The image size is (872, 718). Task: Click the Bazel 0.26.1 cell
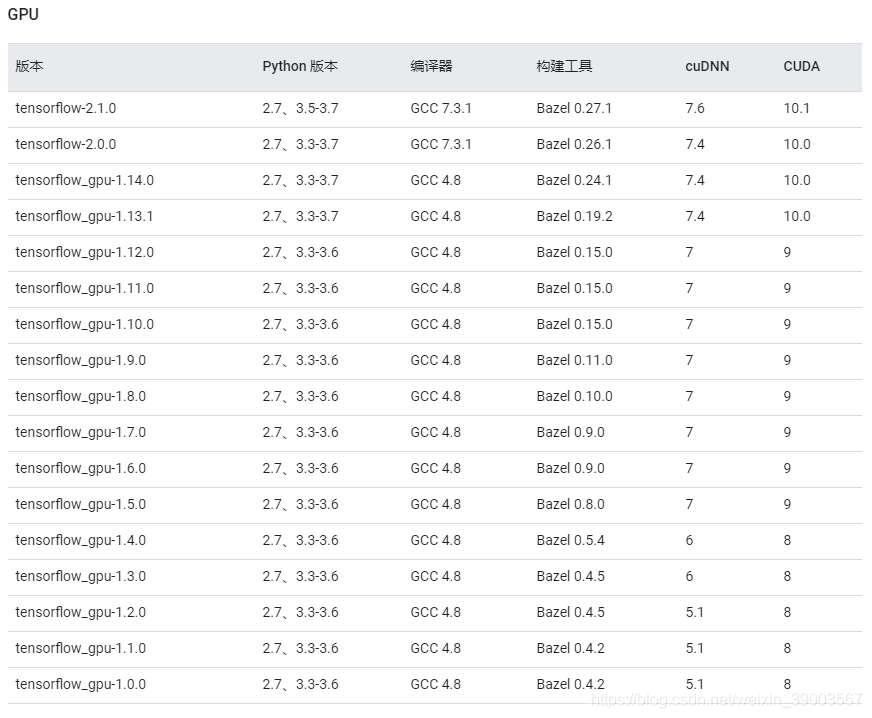click(x=574, y=144)
